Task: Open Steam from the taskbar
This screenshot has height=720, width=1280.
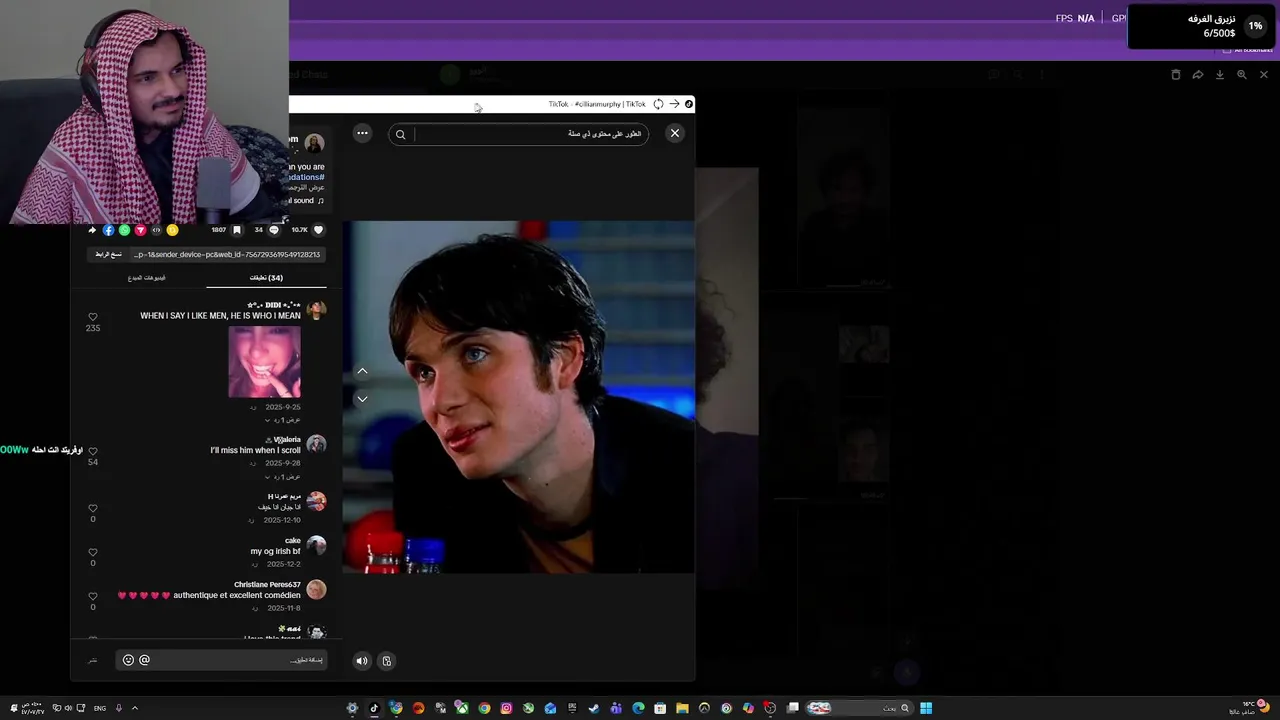Action: tap(594, 708)
